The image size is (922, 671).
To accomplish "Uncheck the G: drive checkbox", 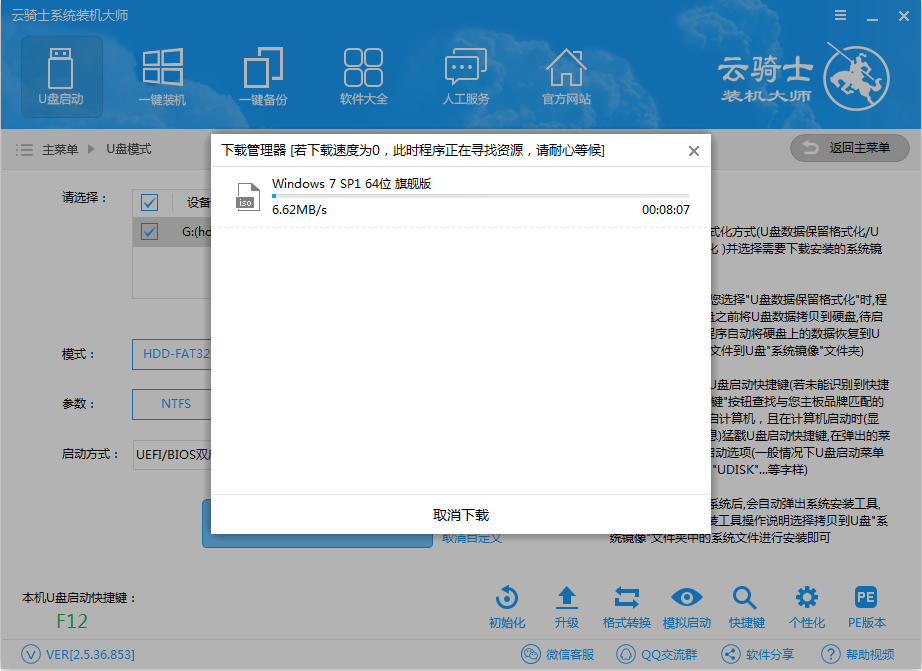I will click(x=149, y=231).
